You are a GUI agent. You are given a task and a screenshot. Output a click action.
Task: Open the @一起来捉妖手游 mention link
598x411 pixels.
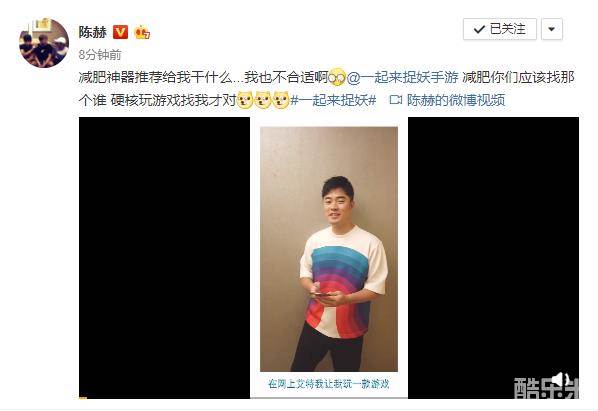coord(402,78)
